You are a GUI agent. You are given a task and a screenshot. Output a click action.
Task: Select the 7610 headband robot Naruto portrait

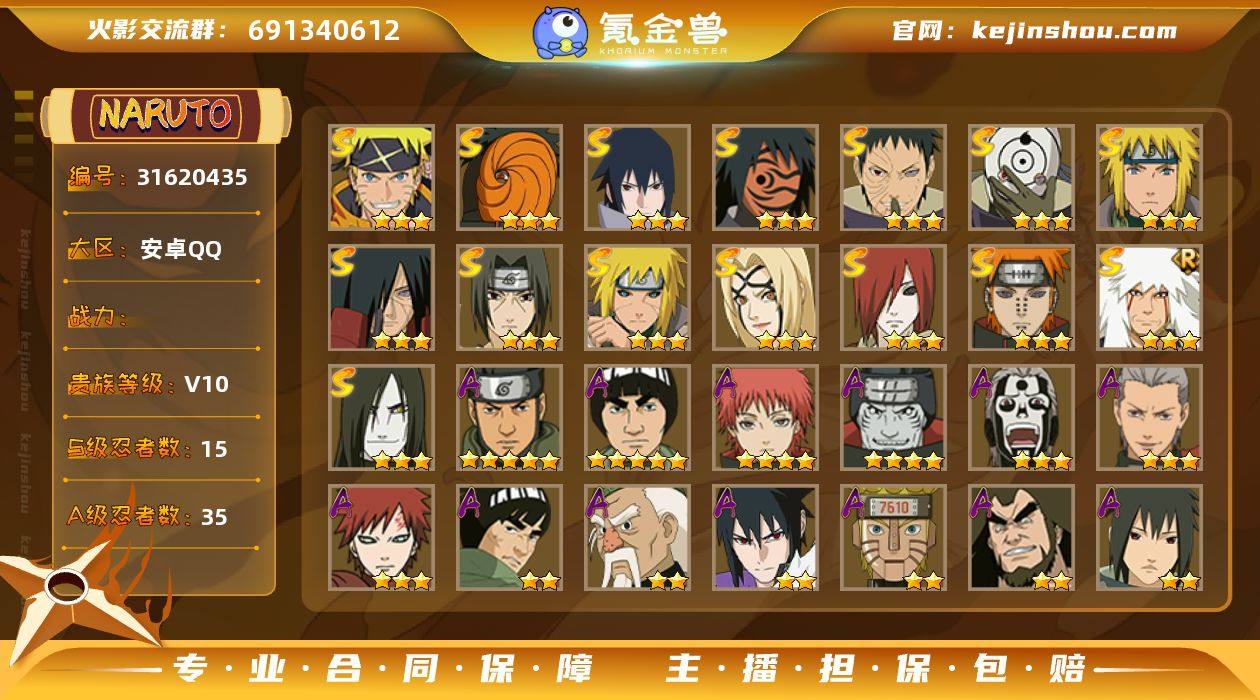point(893,538)
